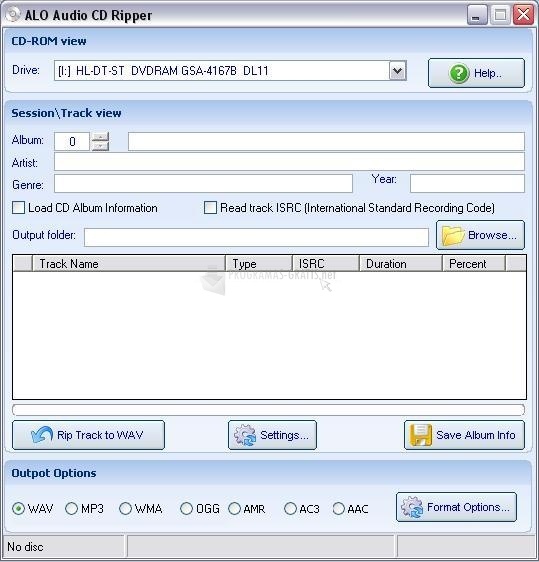
Task: Enable Read track ISRC checkbox
Action: tap(210, 208)
